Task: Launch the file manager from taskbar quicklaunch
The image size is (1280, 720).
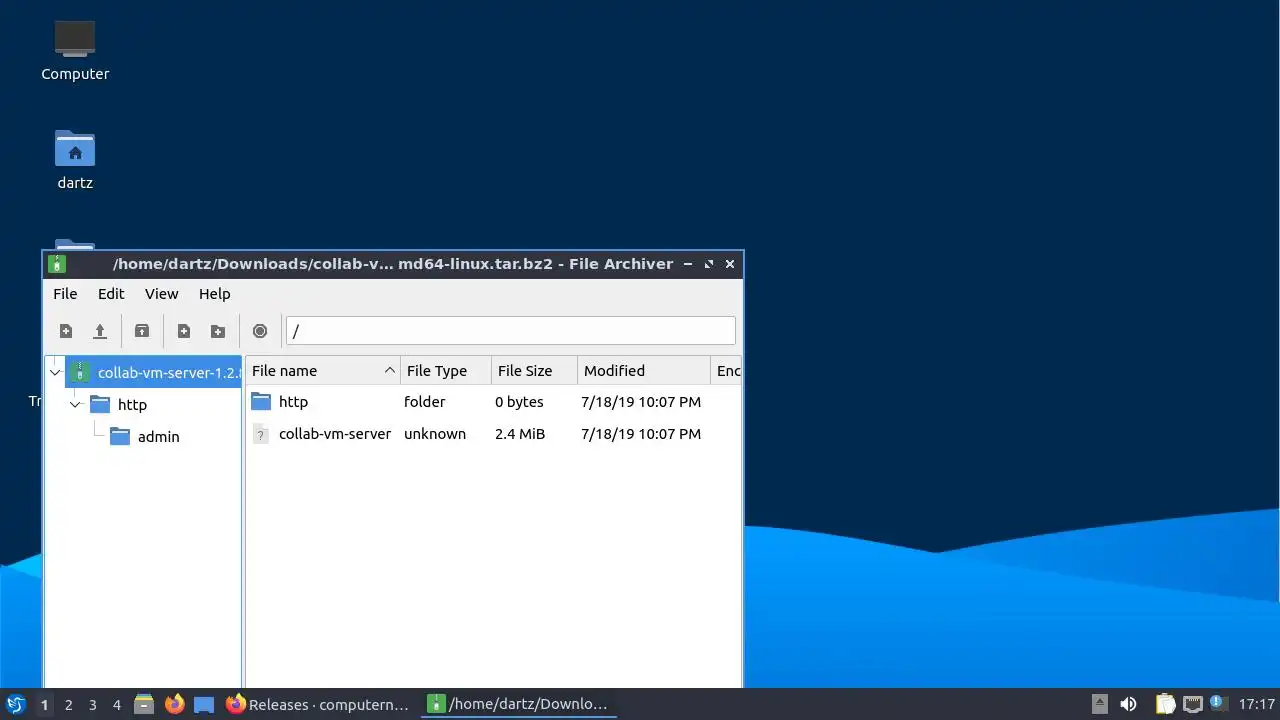Action: 144,704
